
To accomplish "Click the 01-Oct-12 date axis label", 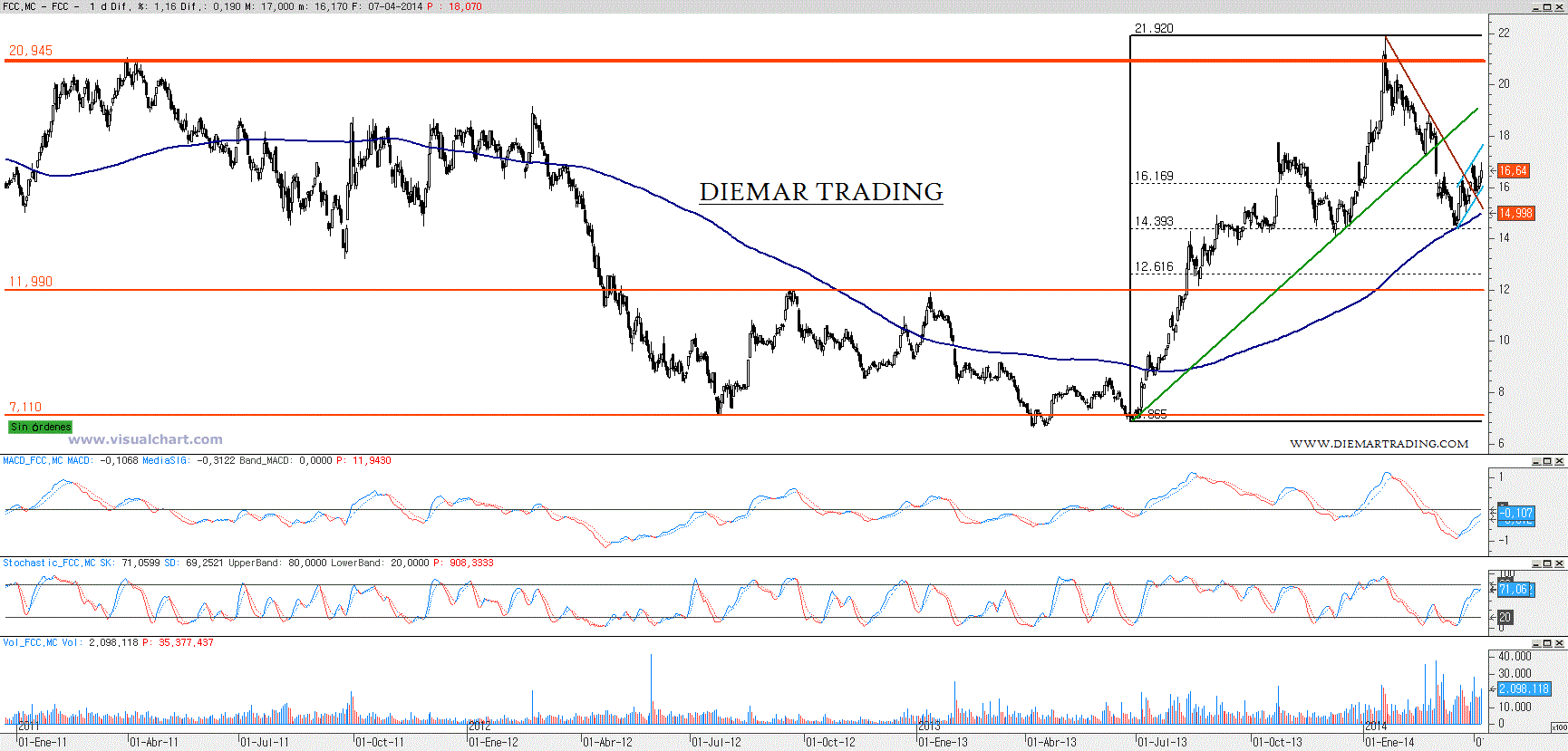I will coord(831,743).
